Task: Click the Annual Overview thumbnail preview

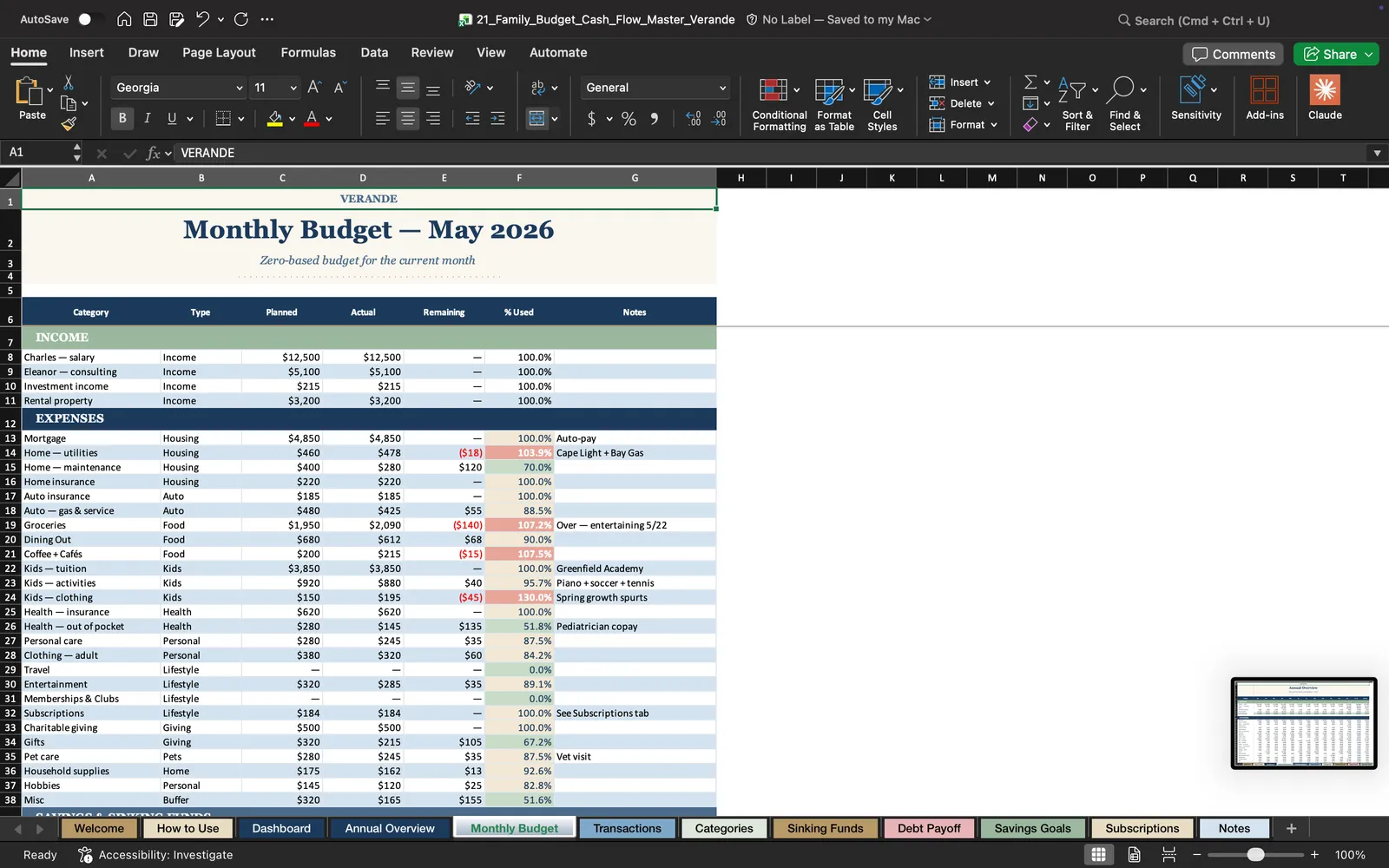Action: [x=1304, y=723]
